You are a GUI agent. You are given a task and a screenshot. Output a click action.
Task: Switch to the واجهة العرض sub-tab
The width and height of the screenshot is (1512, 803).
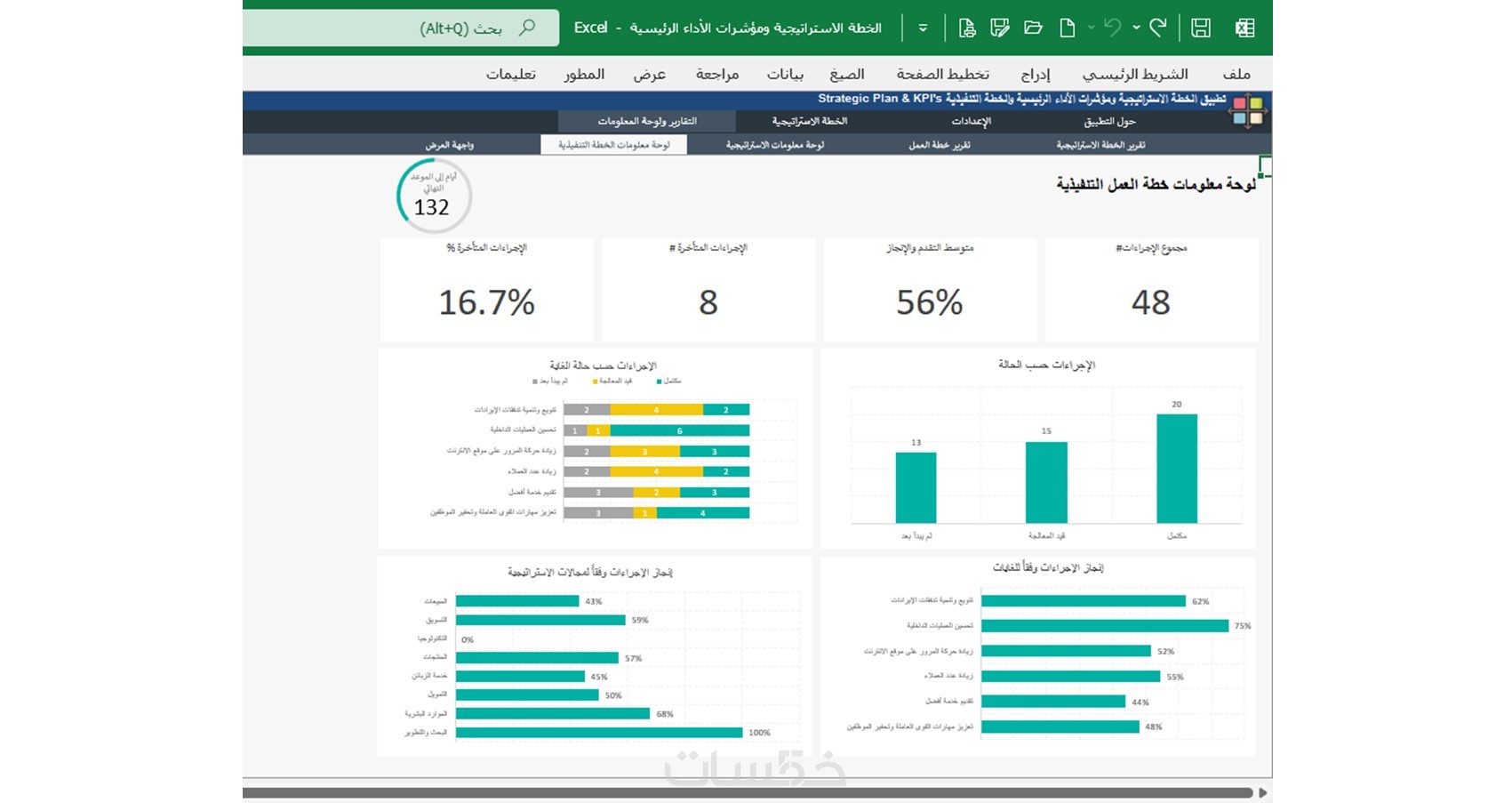(450, 145)
